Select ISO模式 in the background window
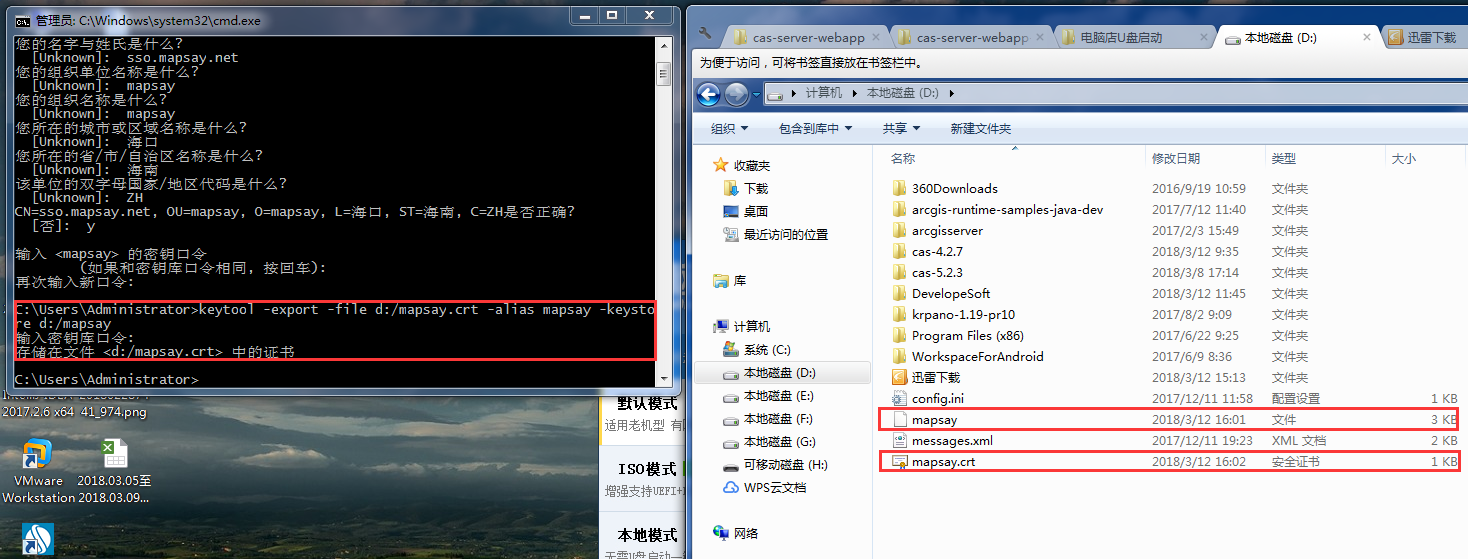Screen dimensions: 1468x559 (647, 469)
